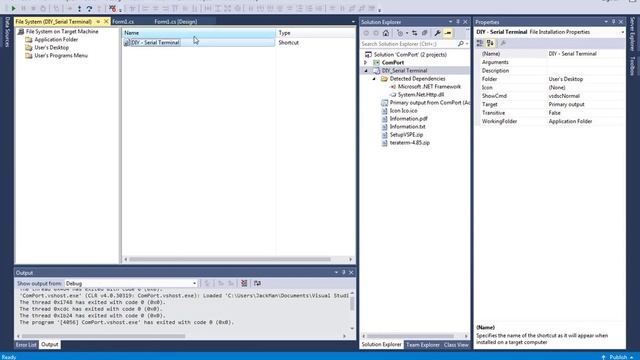Switch Properties grid to Categorized view
This screenshot has height=360, width=640.
click(480, 43)
